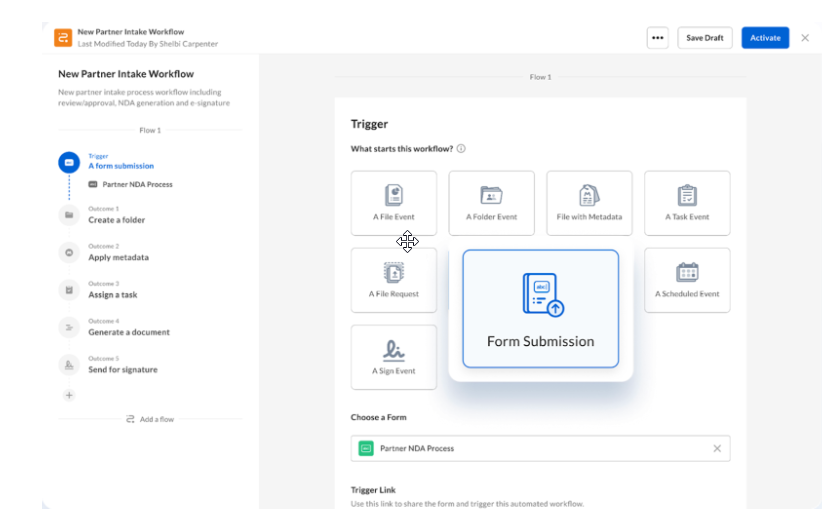This screenshot has width=839, height=524.
Task: Select the A File Request trigger
Action: pos(393,279)
